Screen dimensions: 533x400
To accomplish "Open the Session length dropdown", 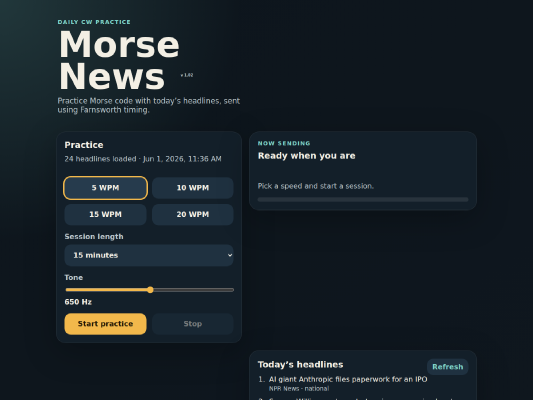I will tap(149, 255).
